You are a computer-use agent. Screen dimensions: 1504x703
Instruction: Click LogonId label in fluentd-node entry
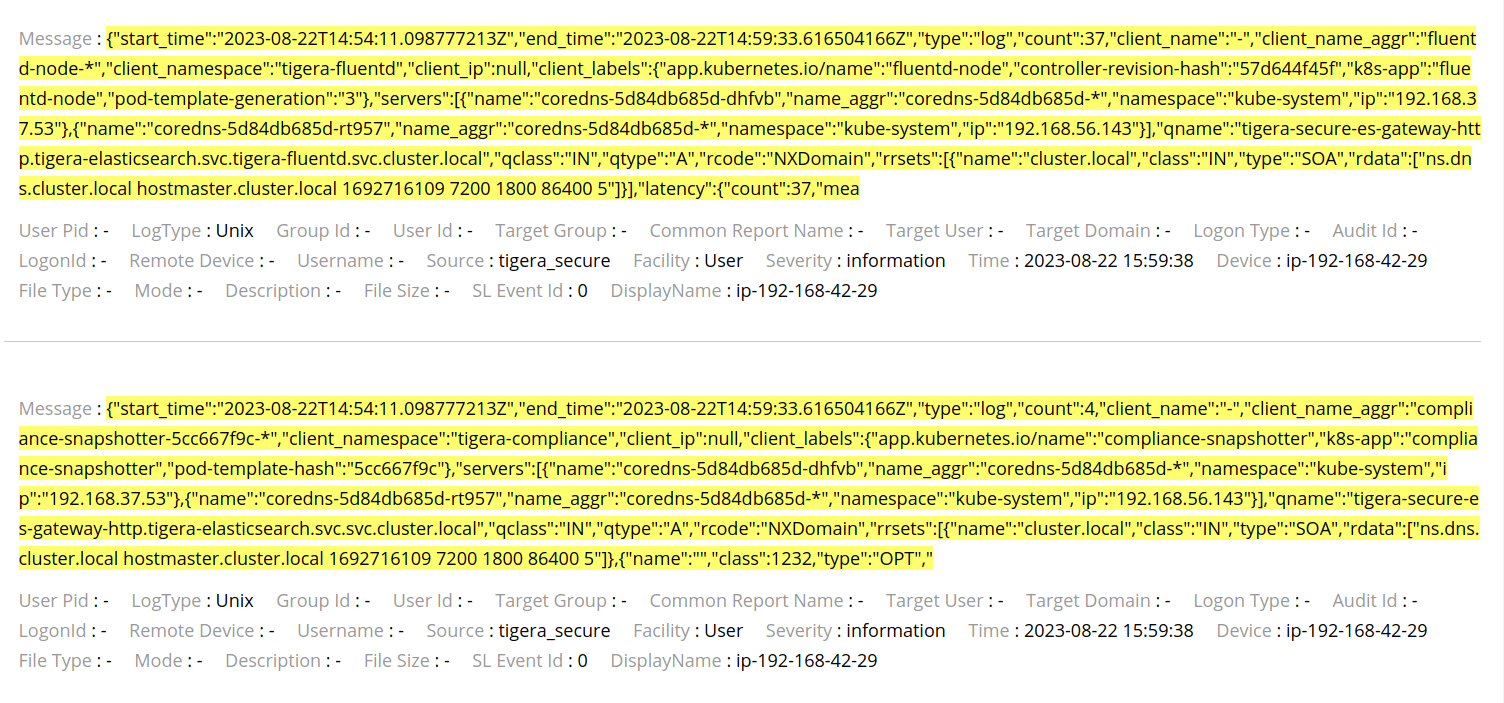tap(52, 261)
